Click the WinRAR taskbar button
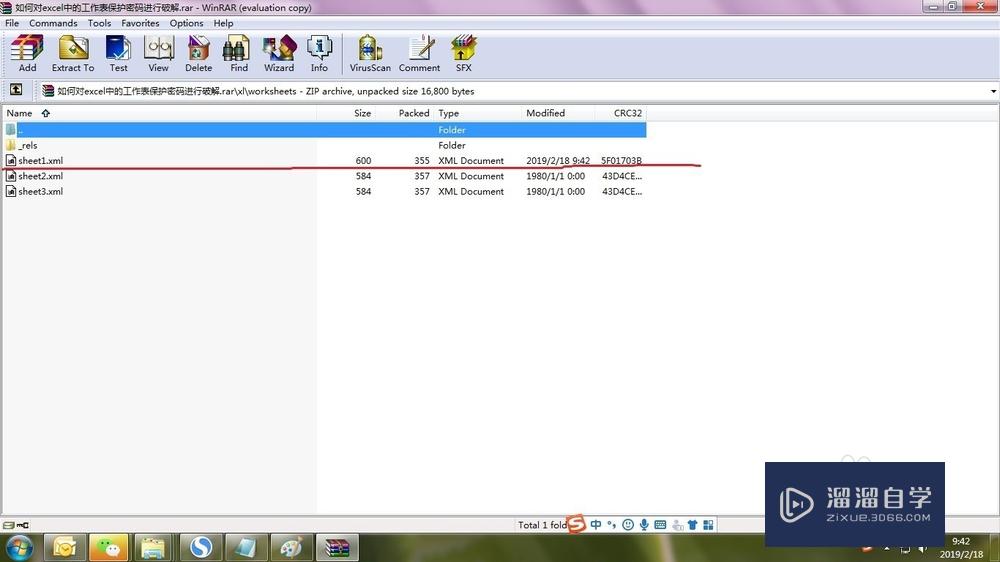Viewport: 1000px width, 562px height. (337, 548)
